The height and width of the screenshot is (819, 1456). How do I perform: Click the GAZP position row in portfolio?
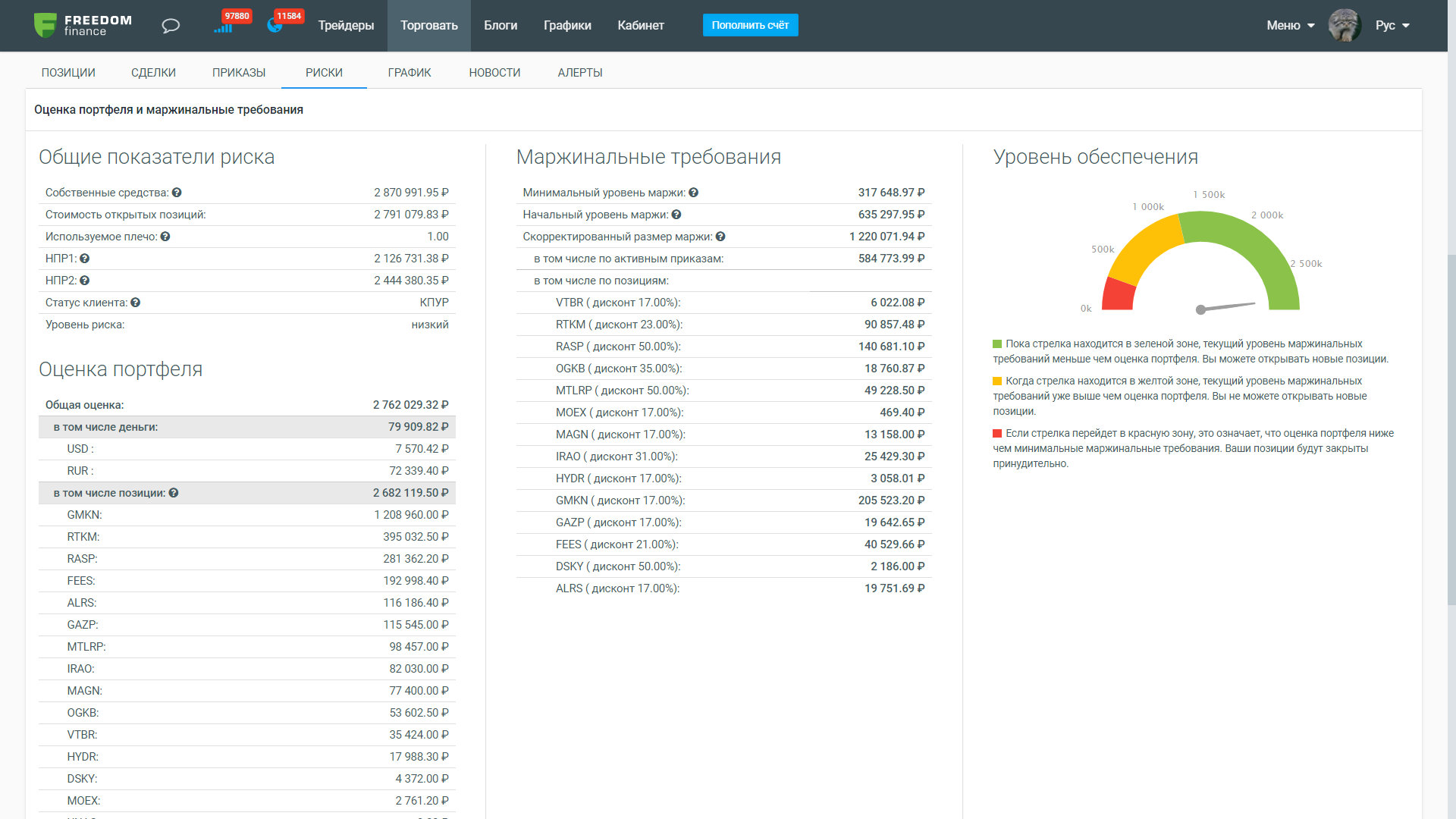coord(247,625)
